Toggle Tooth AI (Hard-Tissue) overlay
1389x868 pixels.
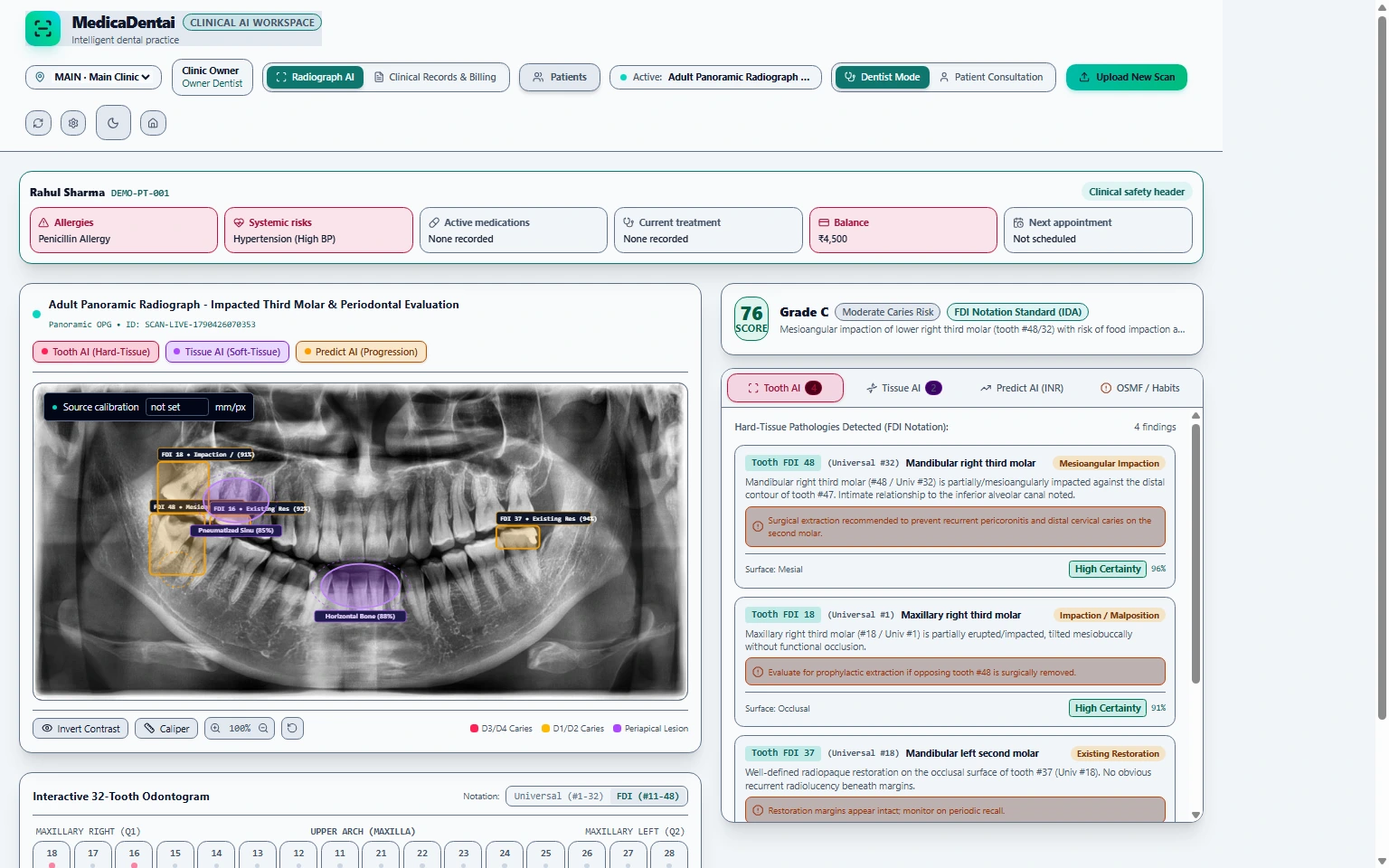pyautogui.click(x=96, y=352)
